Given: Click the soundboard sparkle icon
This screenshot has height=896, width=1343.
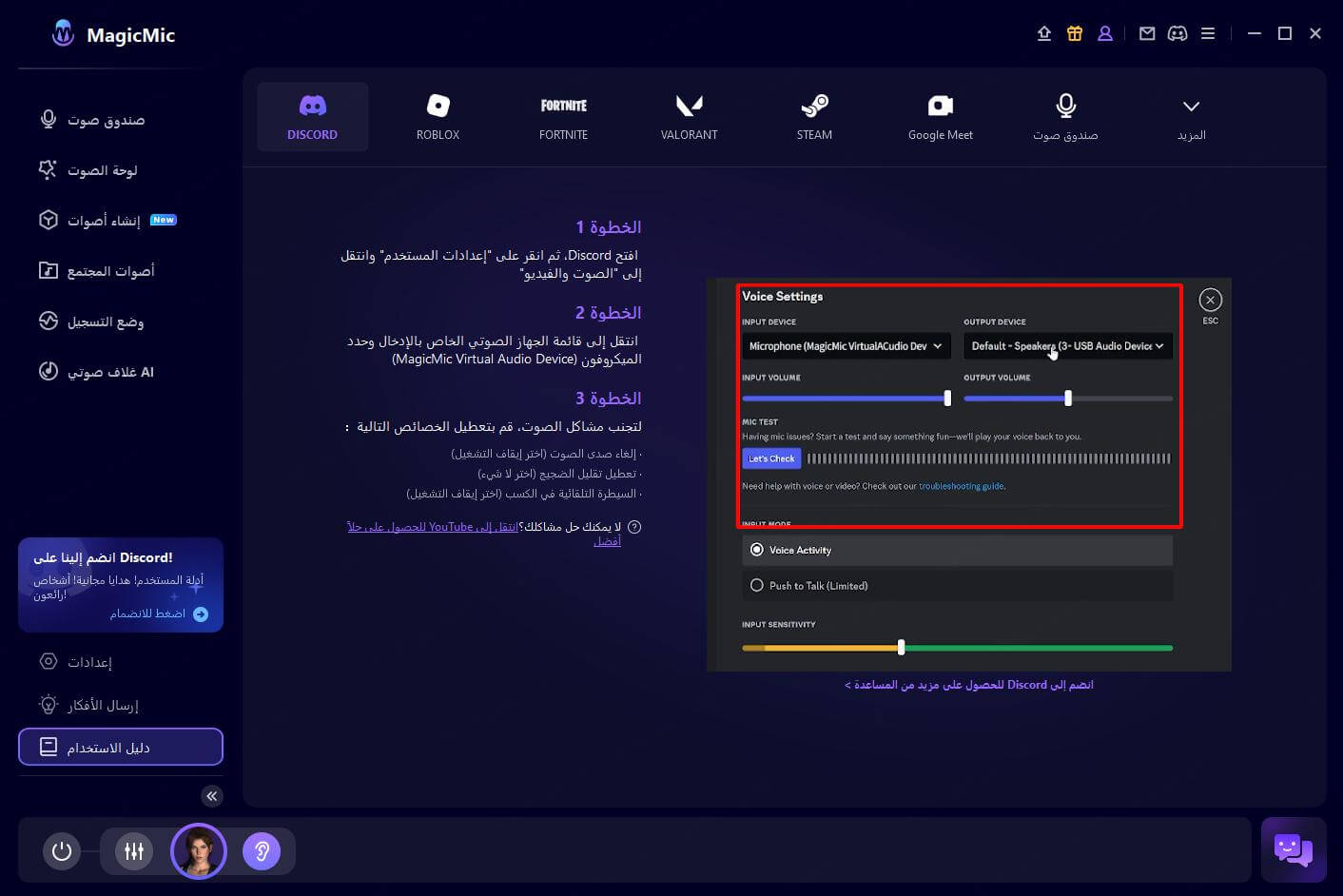Looking at the screenshot, I should pos(49,169).
